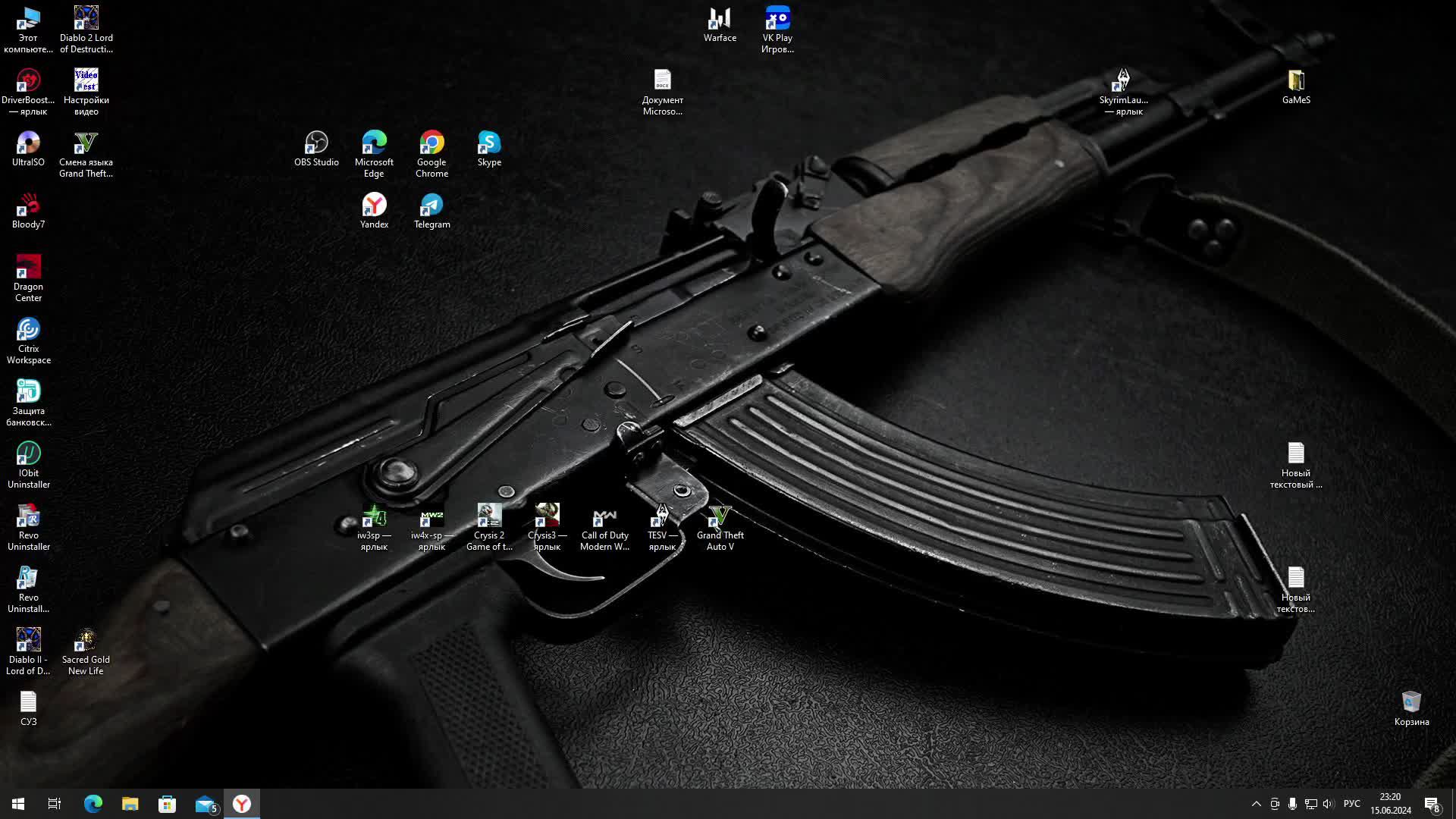Select the TESV shortcut icon
Screen dimensions: 1456x819
pyautogui.click(x=662, y=528)
